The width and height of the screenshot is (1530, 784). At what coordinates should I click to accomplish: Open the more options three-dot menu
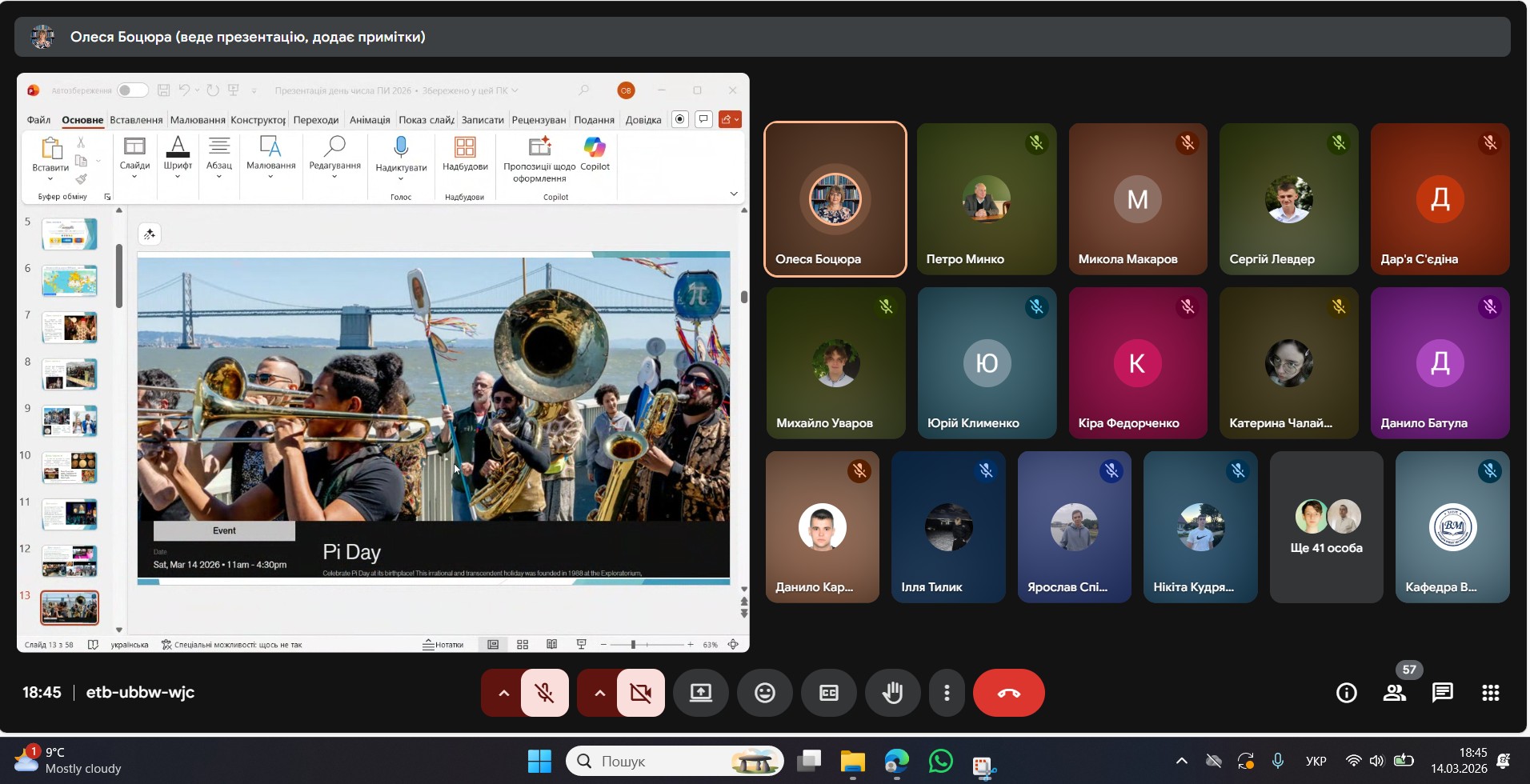coord(947,693)
